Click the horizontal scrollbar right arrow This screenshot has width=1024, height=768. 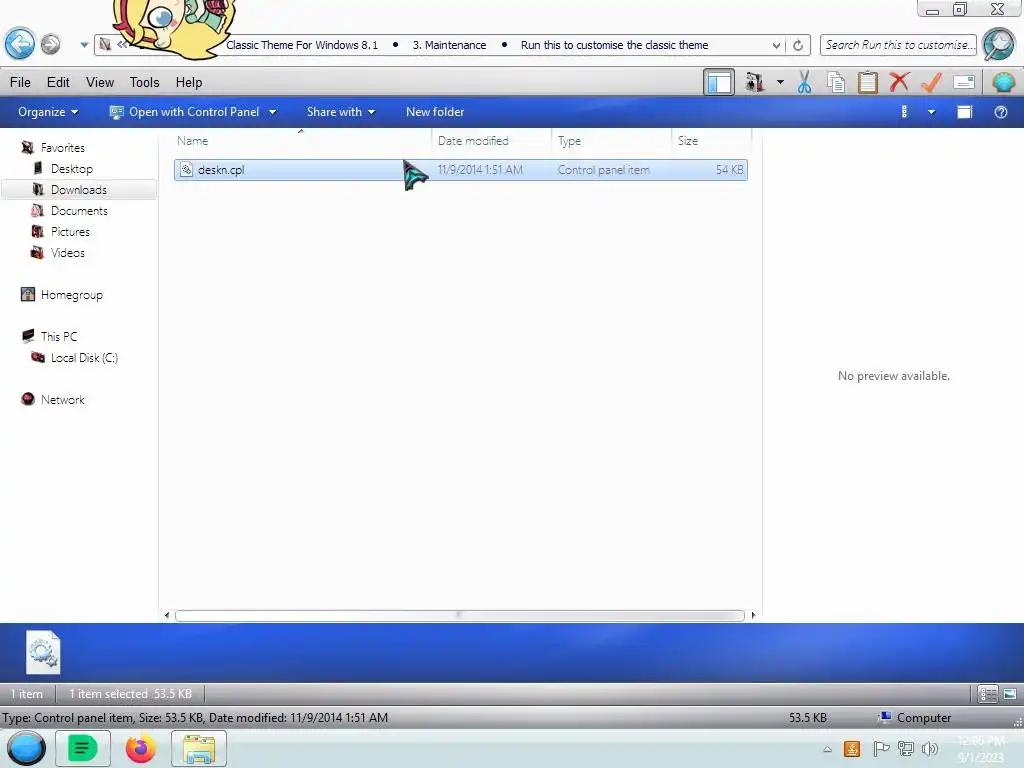(x=753, y=615)
